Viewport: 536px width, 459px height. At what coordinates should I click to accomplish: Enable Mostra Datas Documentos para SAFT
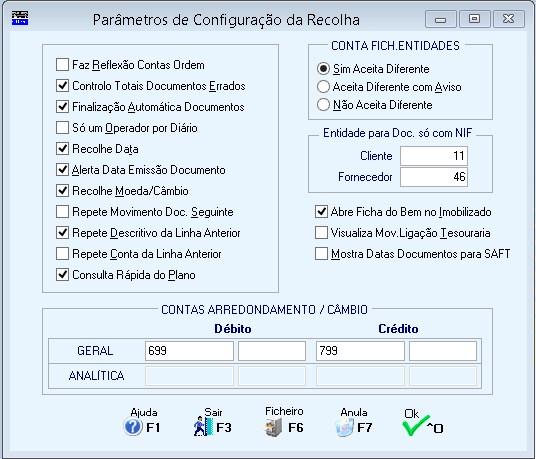[x=321, y=254]
